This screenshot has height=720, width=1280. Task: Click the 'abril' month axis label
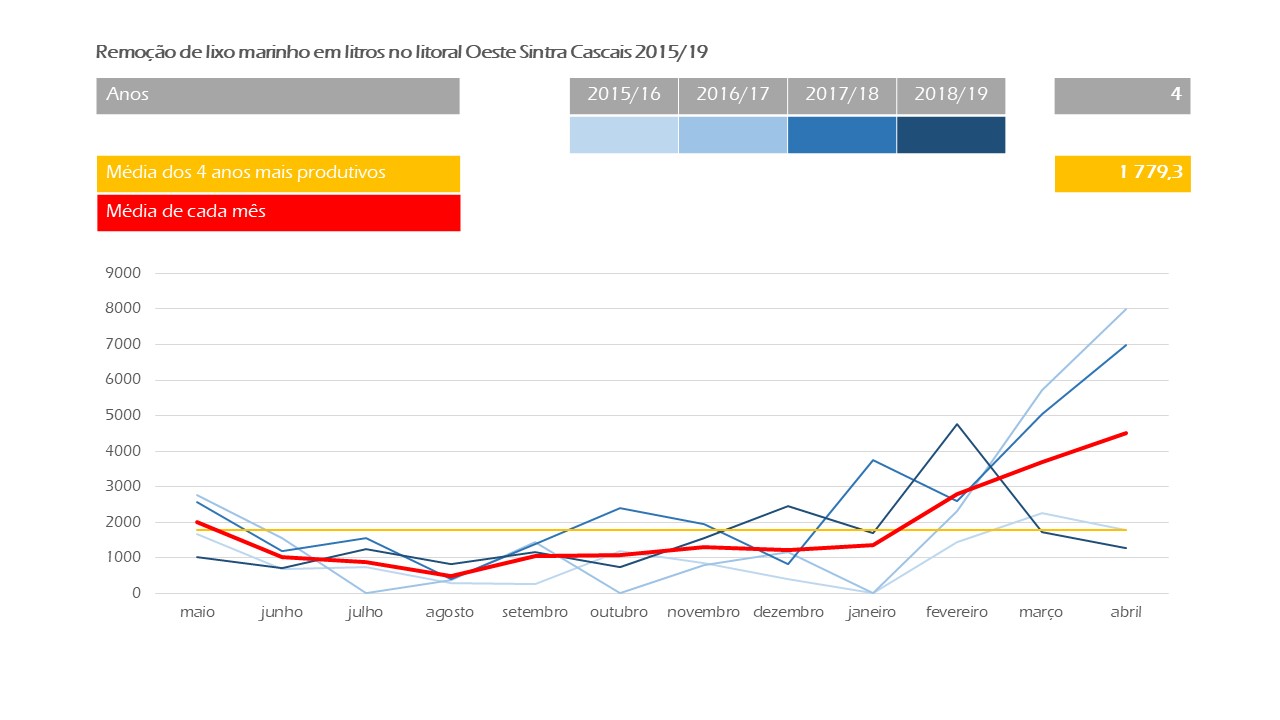(x=1124, y=612)
